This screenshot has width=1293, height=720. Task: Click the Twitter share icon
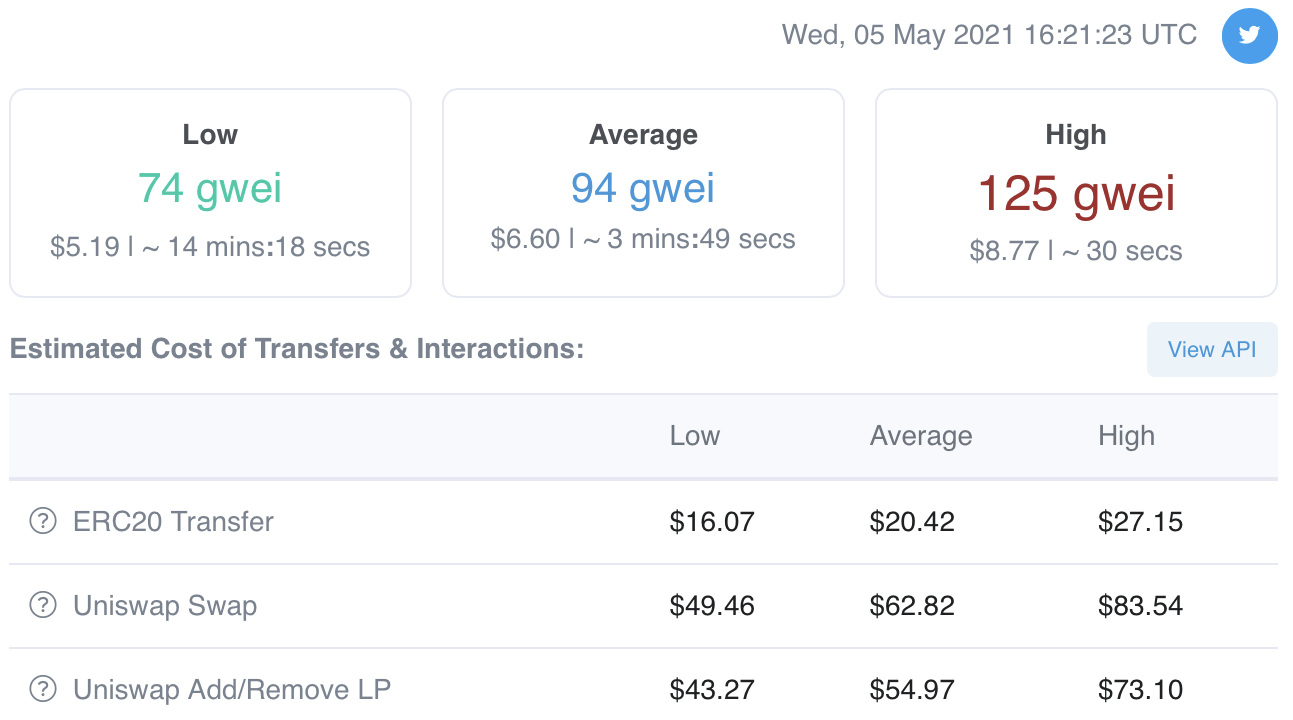click(1249, 36)
